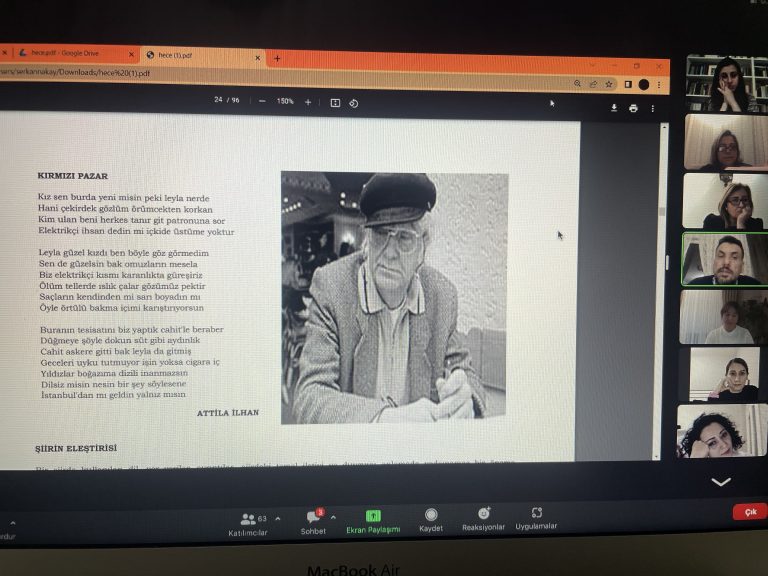Leave meeting with red Çık button
Screen dimensions: 768x576
[x=750, y=512]
